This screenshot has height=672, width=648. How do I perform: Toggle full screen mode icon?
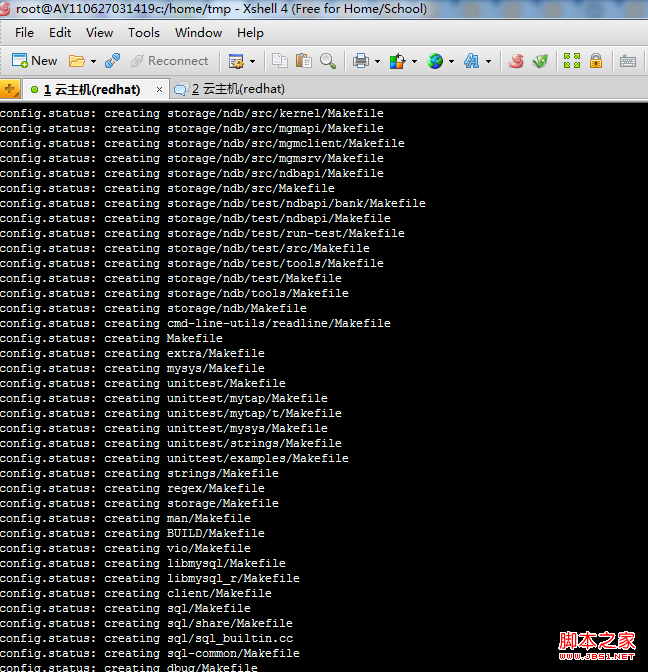click(571, 60)
